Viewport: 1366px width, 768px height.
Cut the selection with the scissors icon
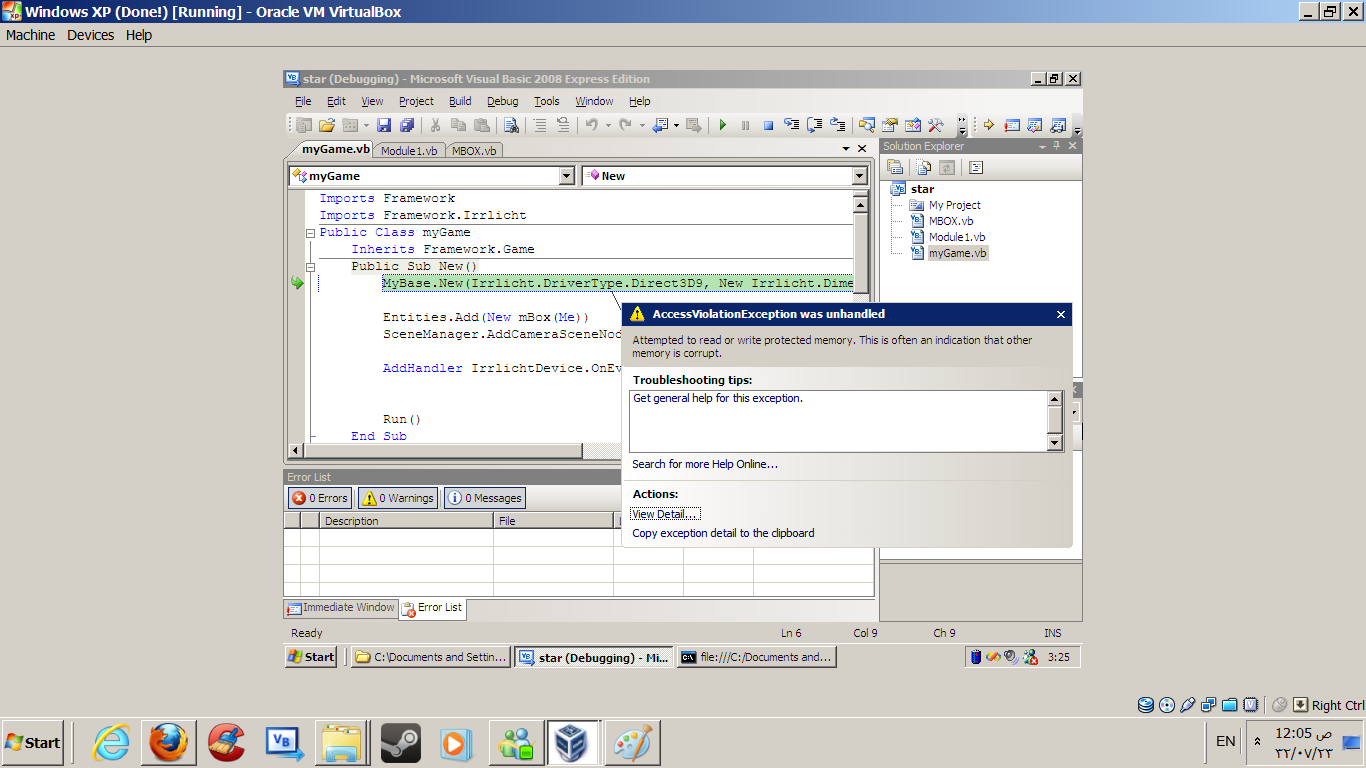435,125
